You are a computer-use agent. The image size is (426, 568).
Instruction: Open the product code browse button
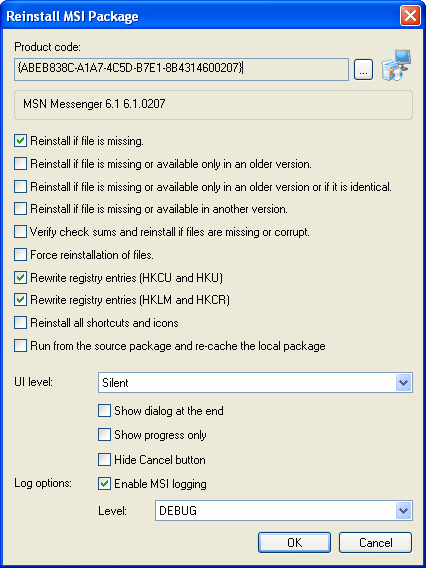coord(363,70)
